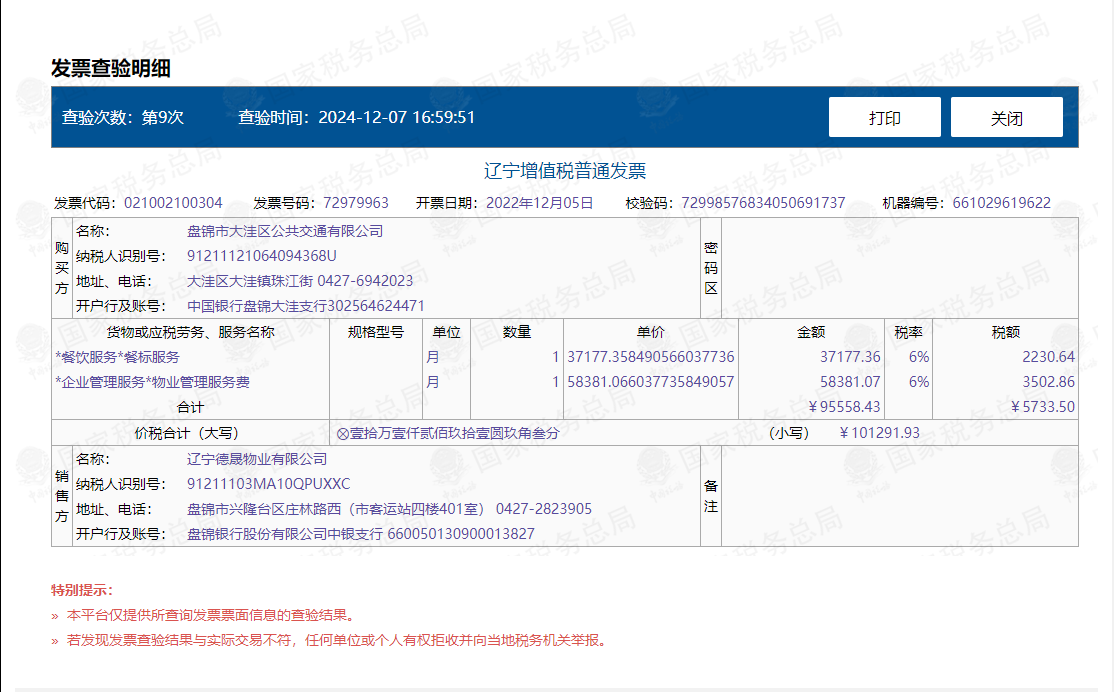Click the 税率 column header
The image size is (1114, 692).
908,332
